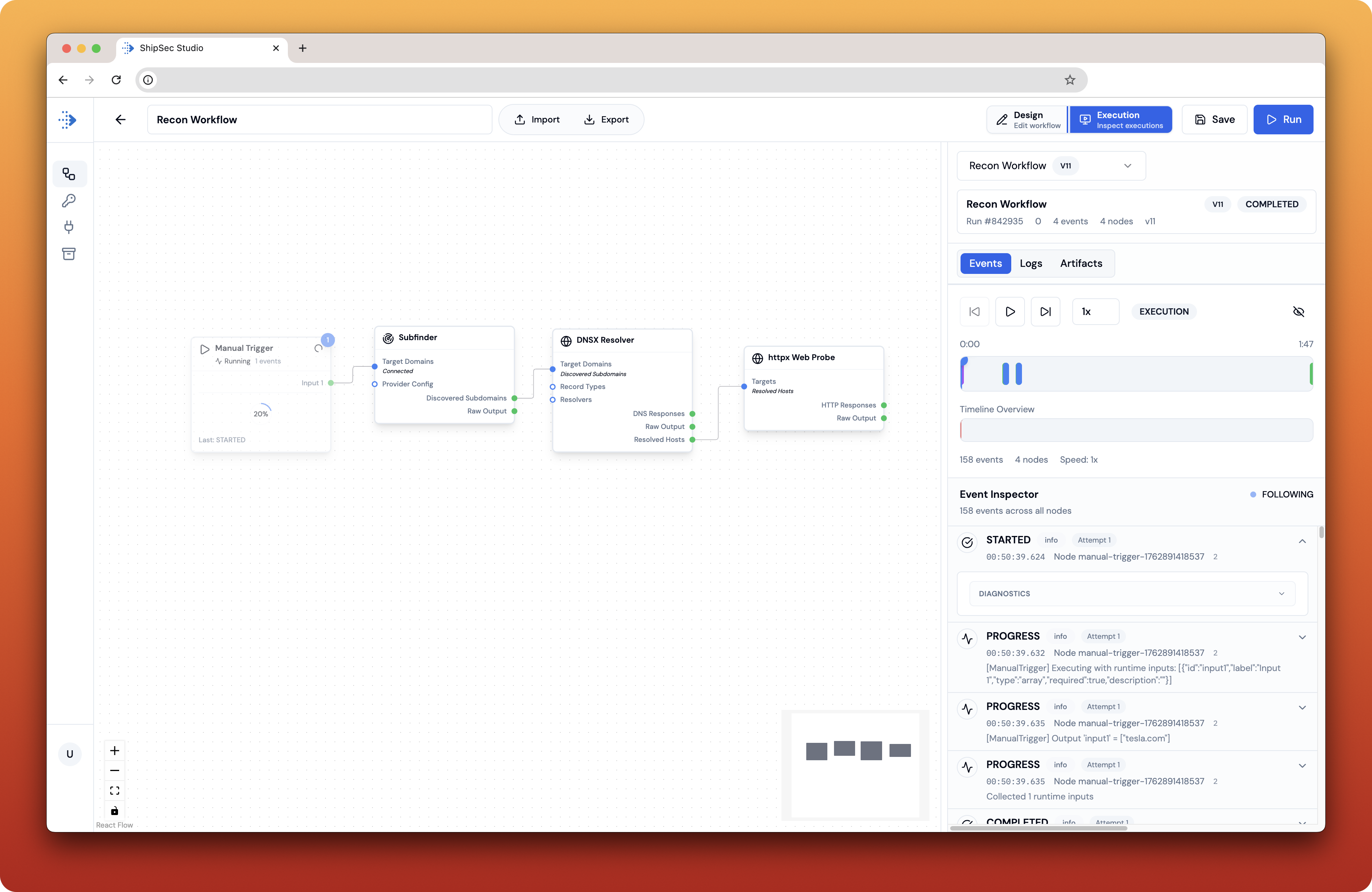Click the back arrow beside workflow name
Screen dimensions: 1372x892
[121, 119]
